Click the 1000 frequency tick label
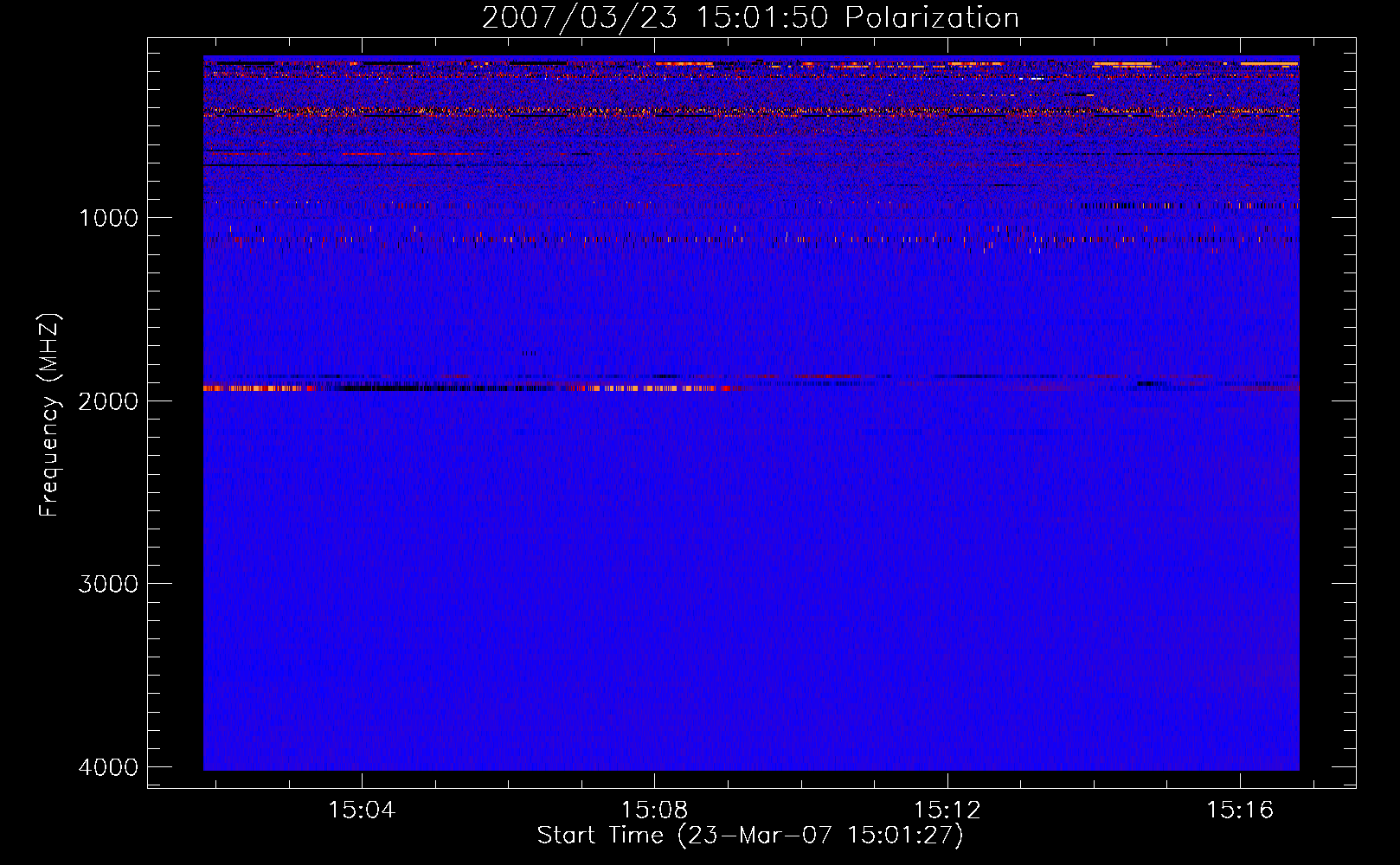 click(108, 218)
